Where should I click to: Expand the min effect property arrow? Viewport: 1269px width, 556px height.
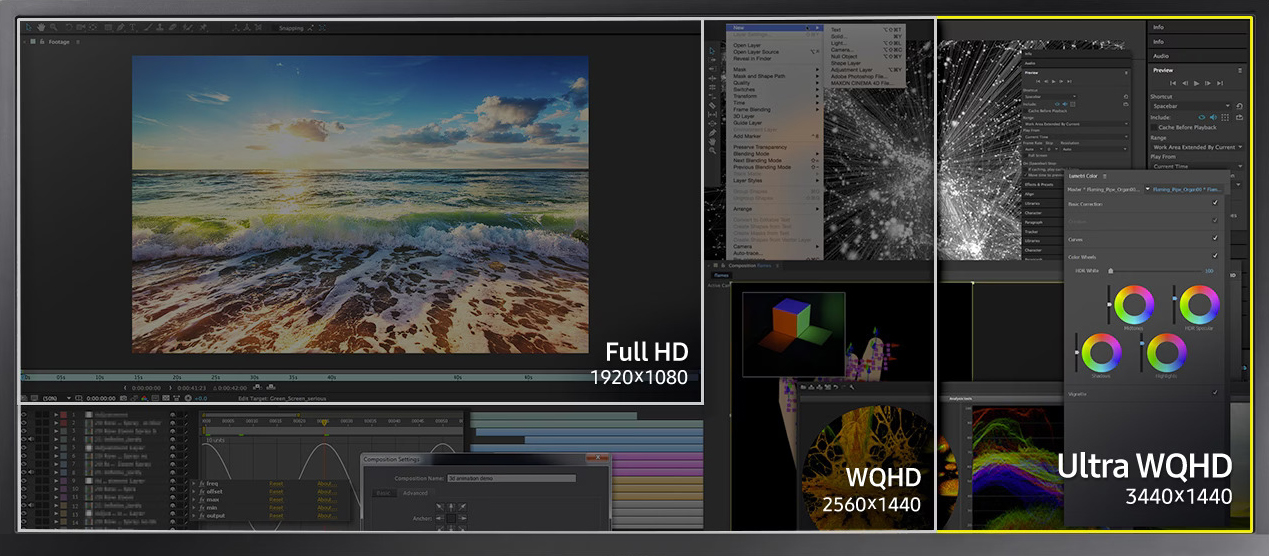click(194, 507)
